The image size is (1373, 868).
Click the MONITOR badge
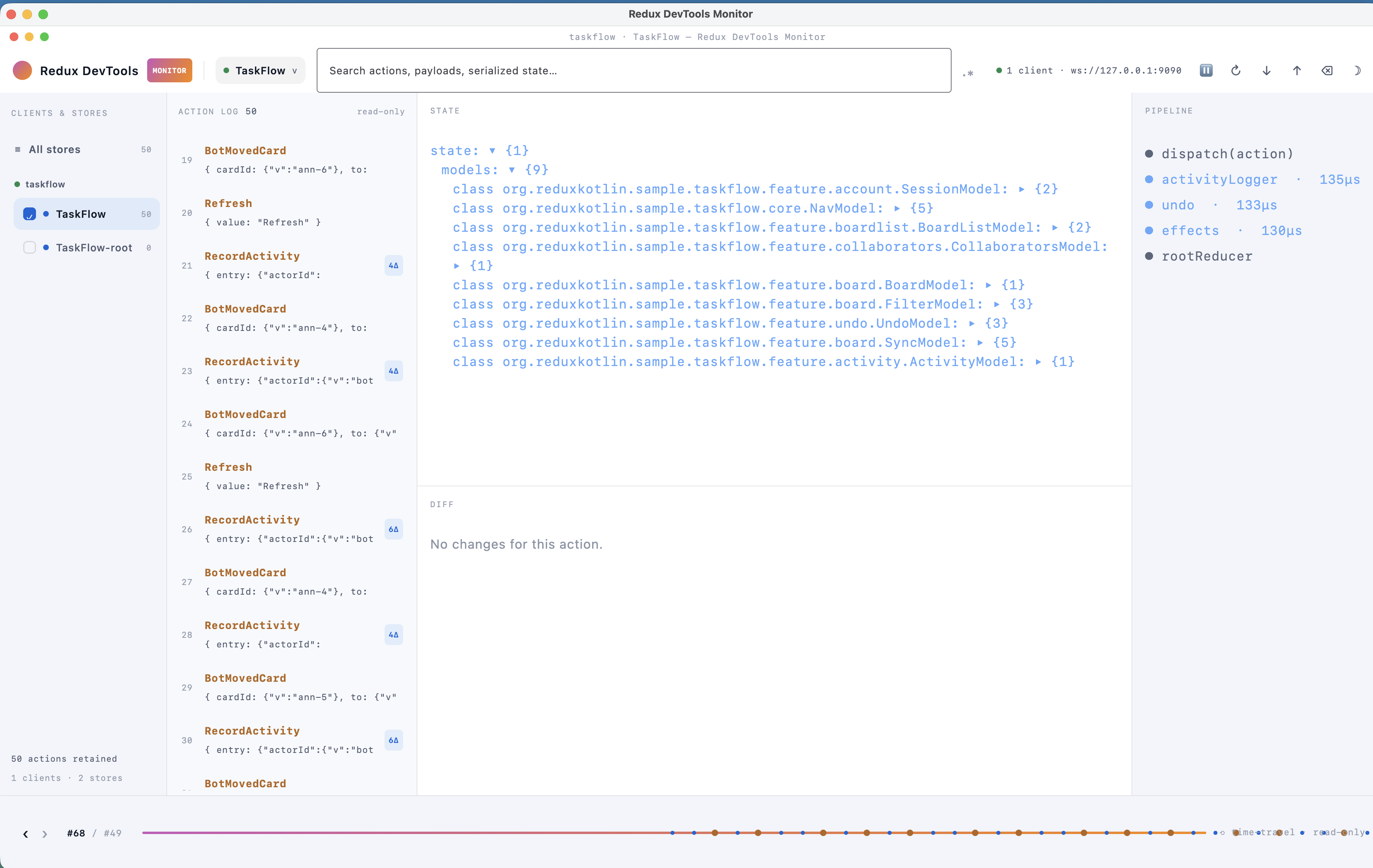click(170, 70)
